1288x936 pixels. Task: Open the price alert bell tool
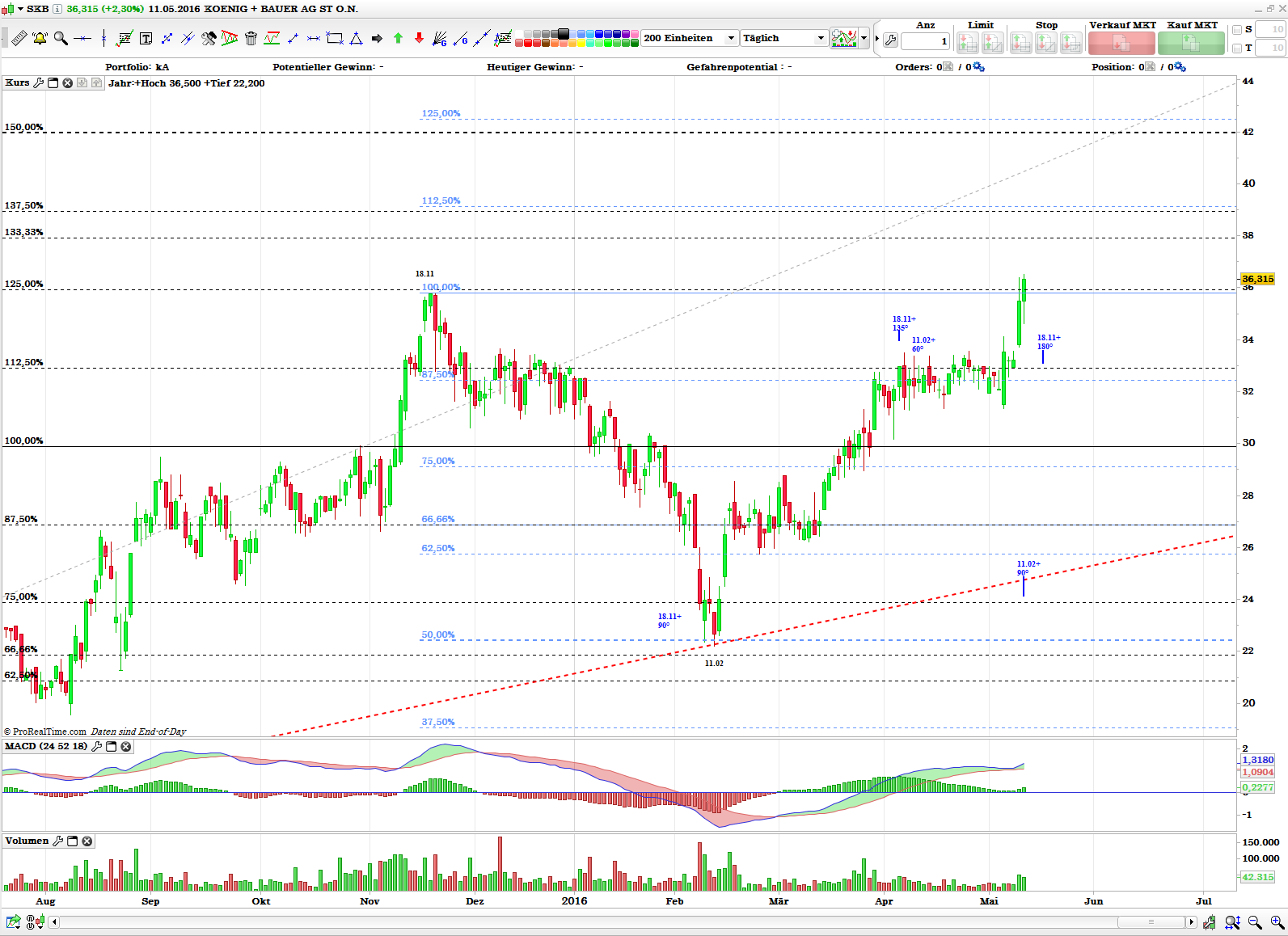[40, 38]
